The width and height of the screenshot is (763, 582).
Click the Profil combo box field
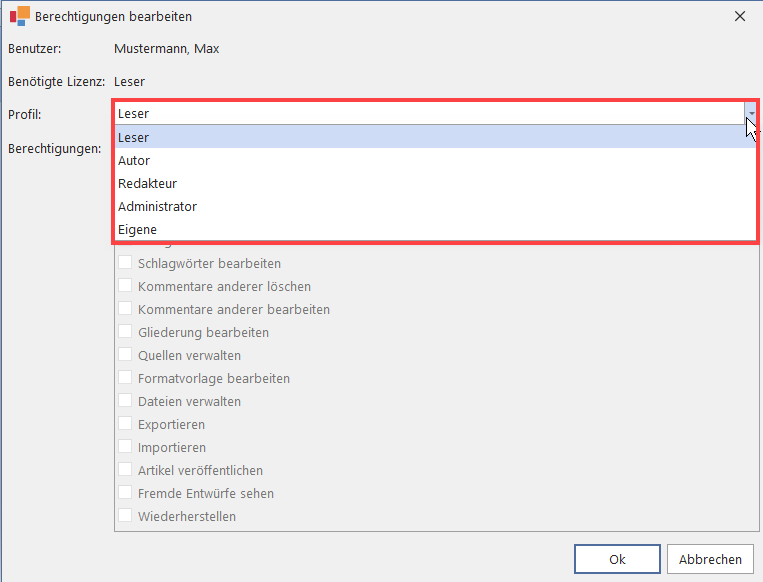pos(428,113)
